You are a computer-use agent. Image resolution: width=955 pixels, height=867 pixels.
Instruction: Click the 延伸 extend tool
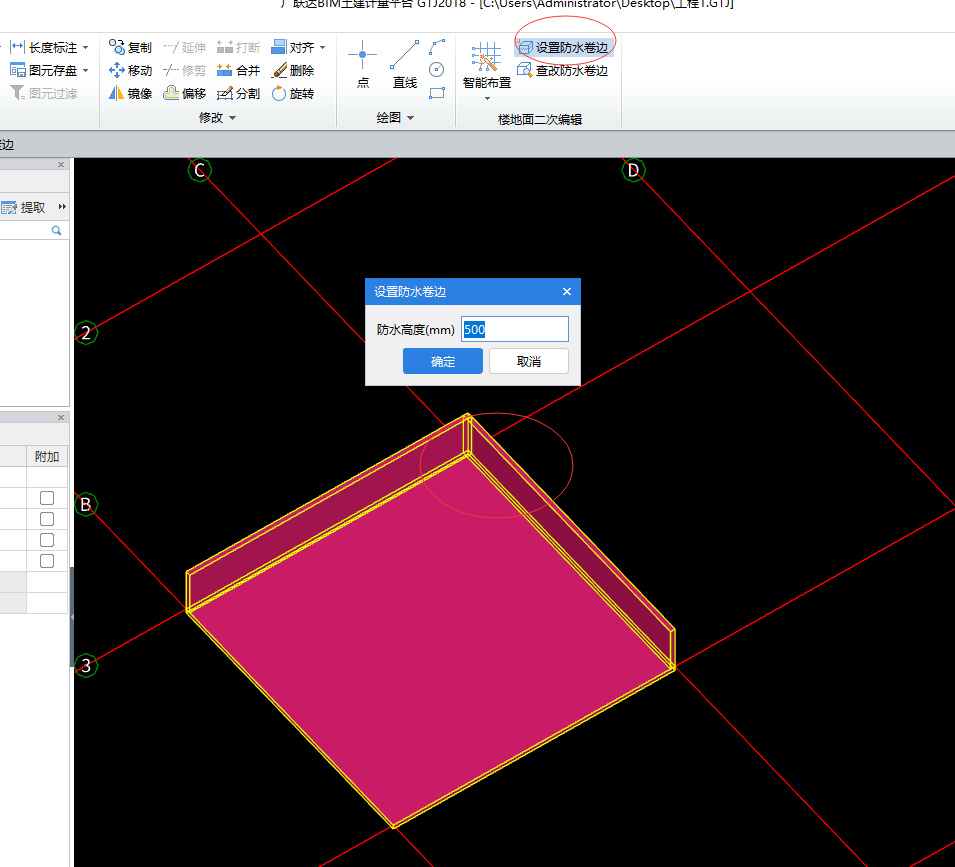click(184, 47)
